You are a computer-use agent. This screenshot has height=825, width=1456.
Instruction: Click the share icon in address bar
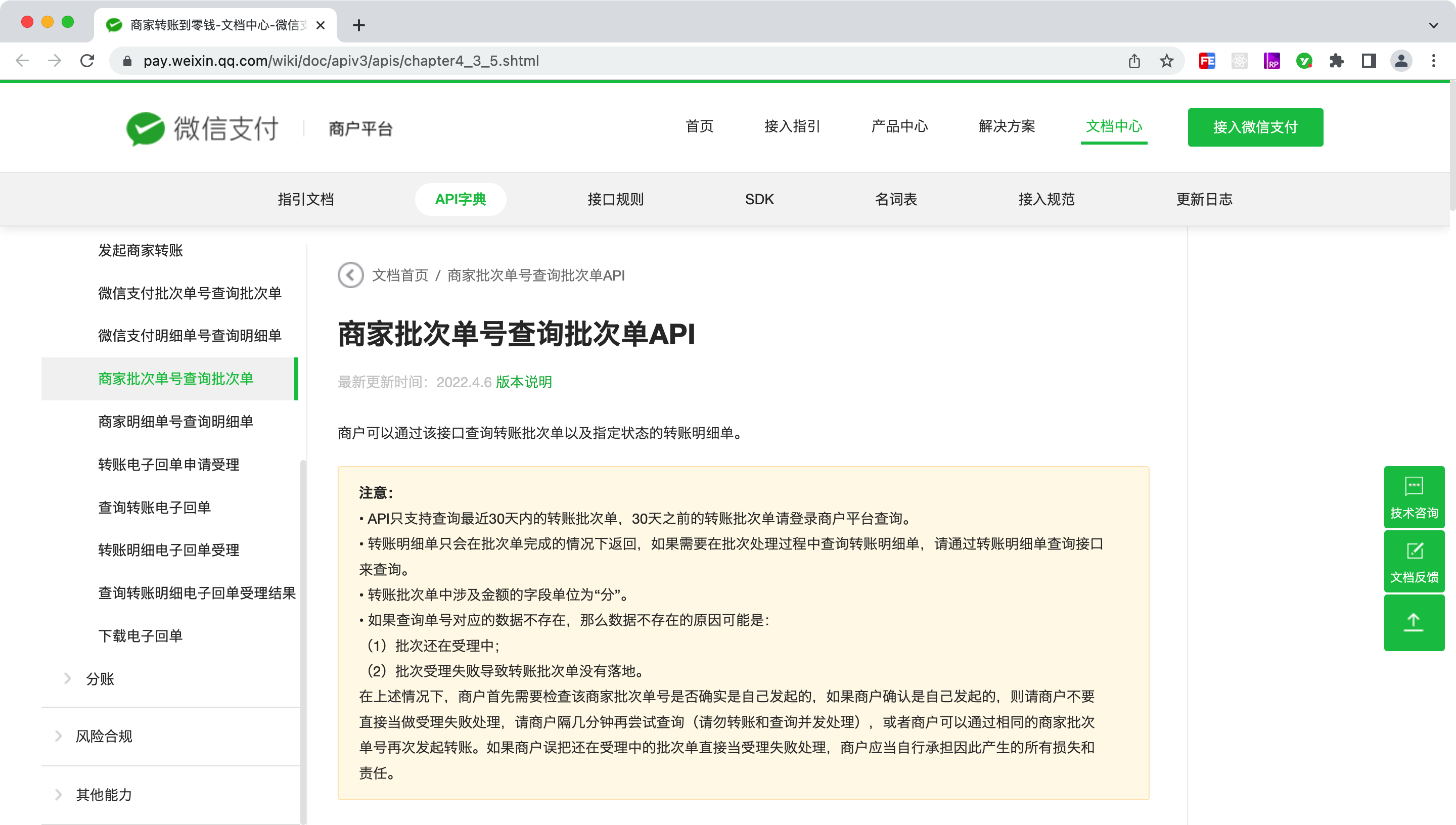tap(1133, 61)
